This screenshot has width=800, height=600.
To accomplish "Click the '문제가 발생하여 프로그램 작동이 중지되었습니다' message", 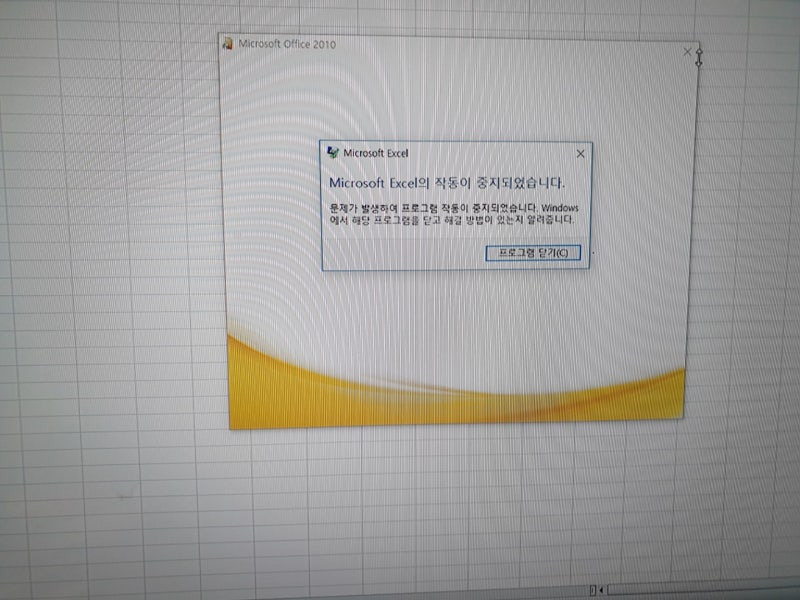I will click(x=454, y=214).
